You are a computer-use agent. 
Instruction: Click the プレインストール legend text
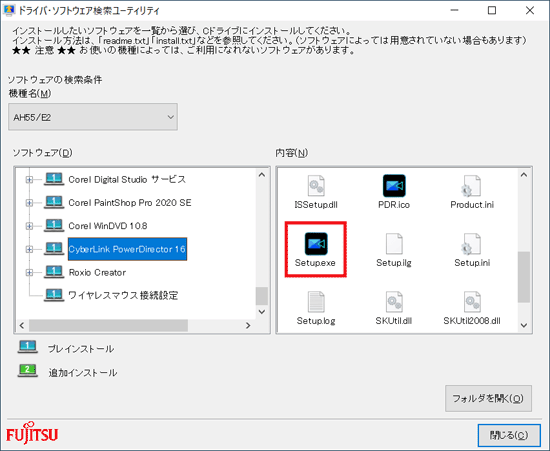tap(81, 349)
